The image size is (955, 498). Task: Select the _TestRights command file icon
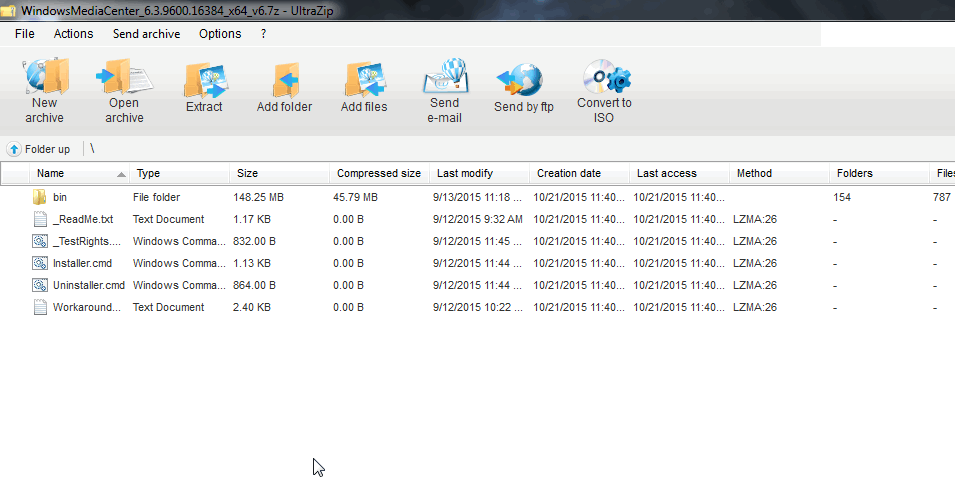[x=40, y=241]
